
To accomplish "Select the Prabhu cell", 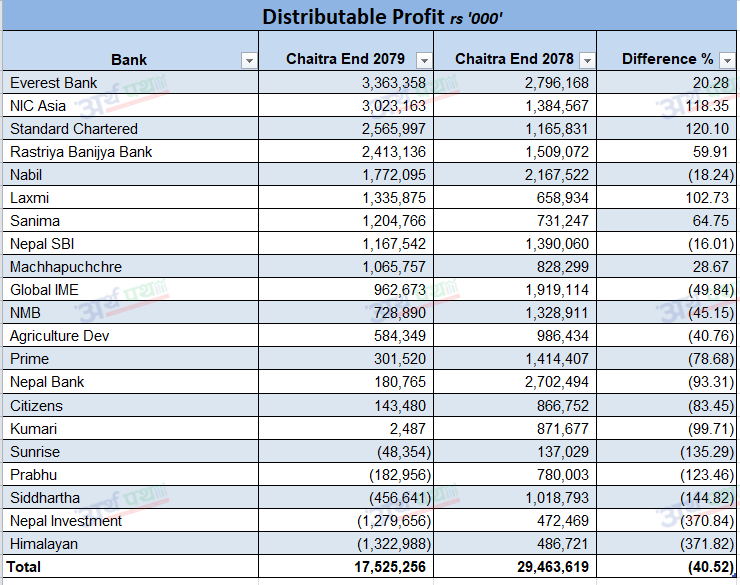I will (x=131, y=475).
